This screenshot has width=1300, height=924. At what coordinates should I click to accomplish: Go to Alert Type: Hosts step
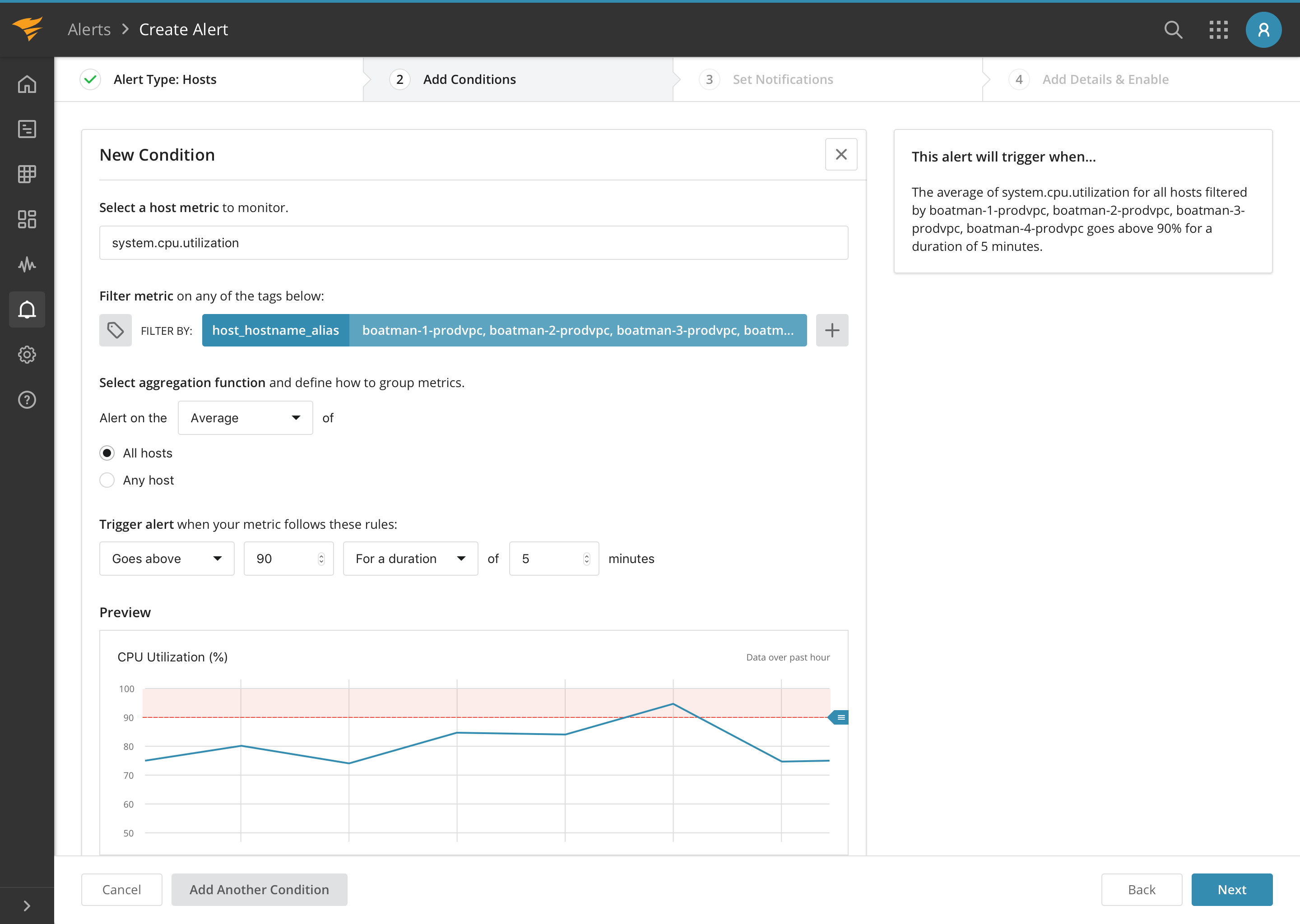164,80
